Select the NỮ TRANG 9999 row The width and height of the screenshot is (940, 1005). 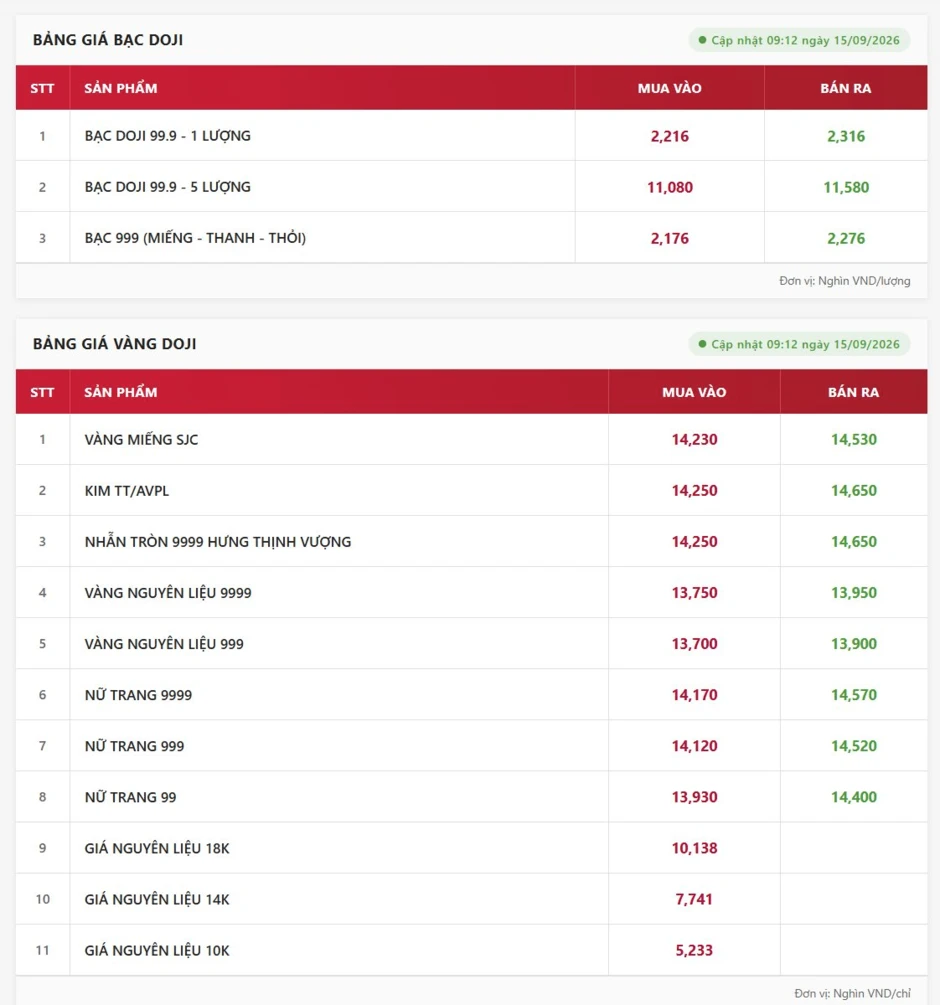coord(472,694)
